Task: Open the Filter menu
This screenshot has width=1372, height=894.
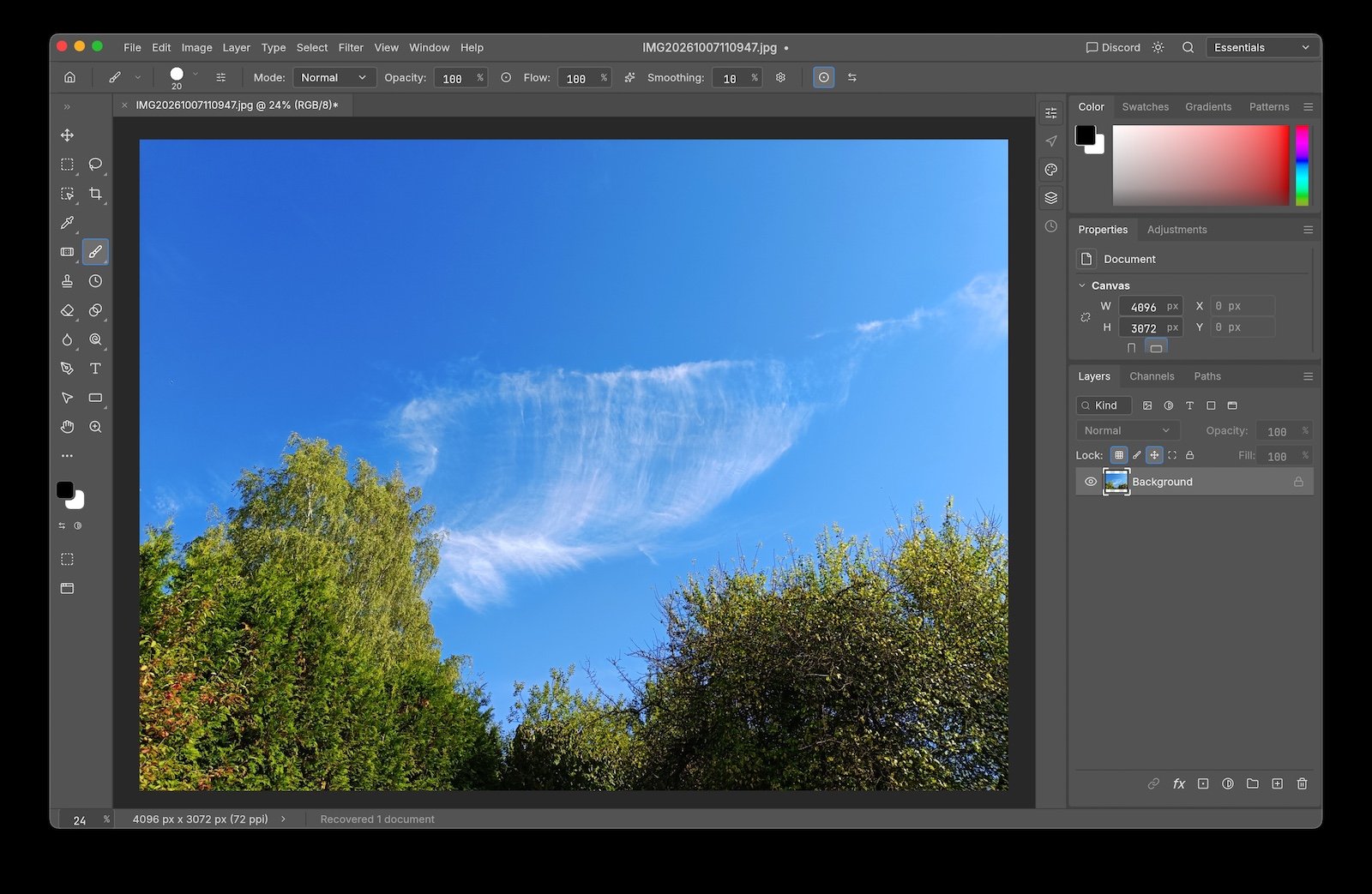Action: (351, 47)
